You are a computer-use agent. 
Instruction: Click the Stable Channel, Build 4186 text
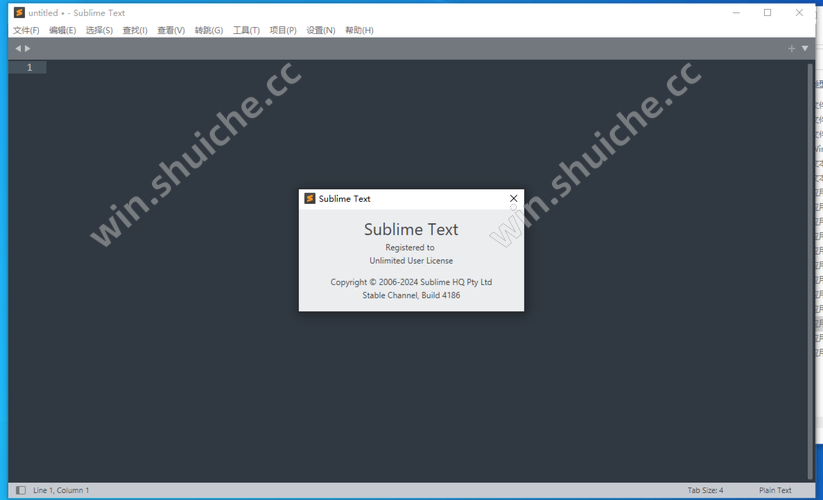point(411,295)
